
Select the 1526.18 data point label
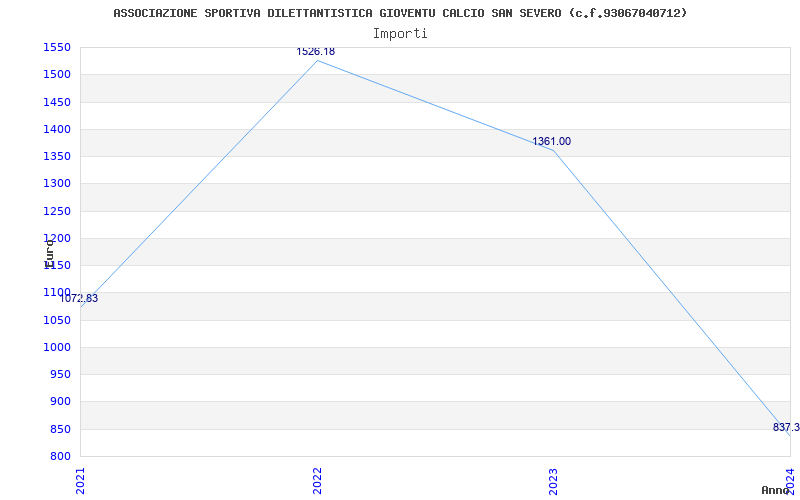315,52
